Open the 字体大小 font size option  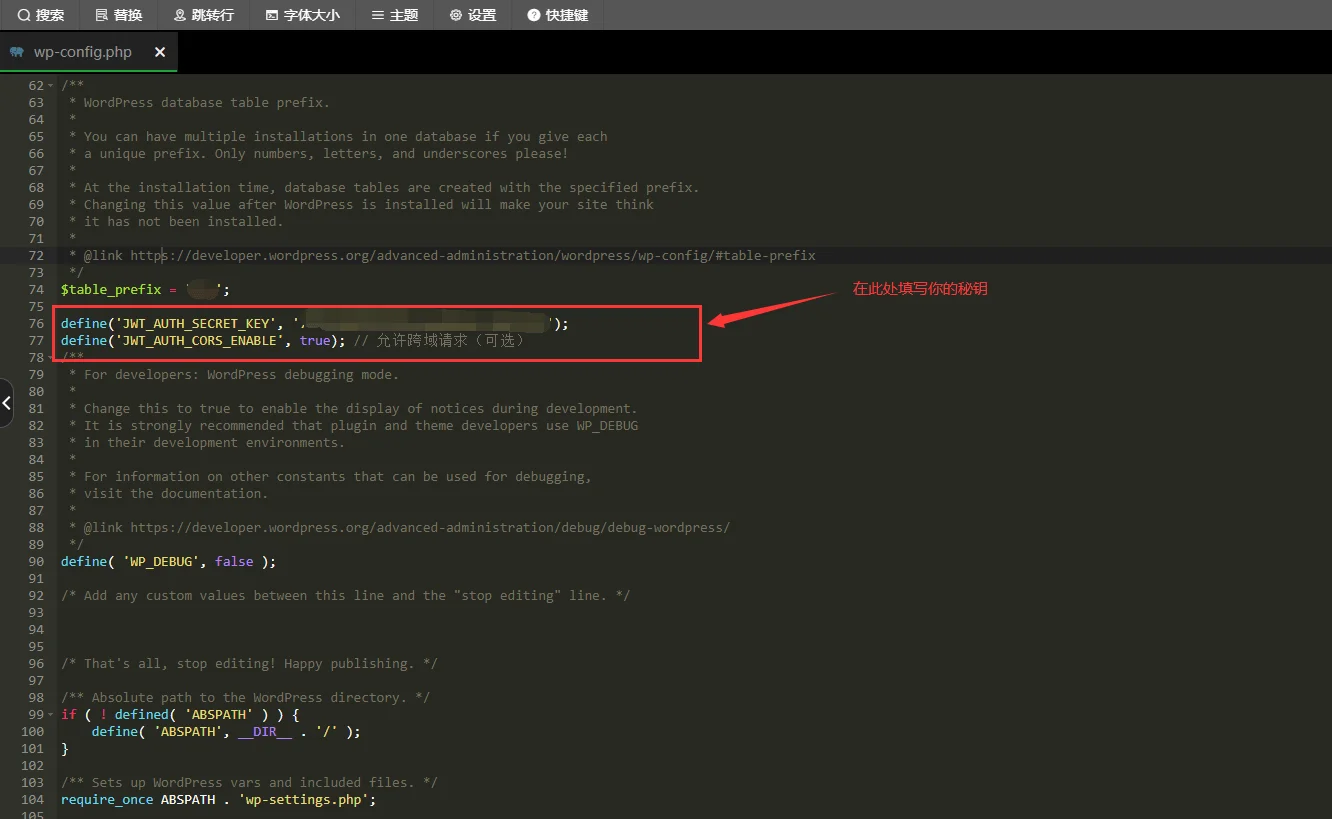pos(303,15)
